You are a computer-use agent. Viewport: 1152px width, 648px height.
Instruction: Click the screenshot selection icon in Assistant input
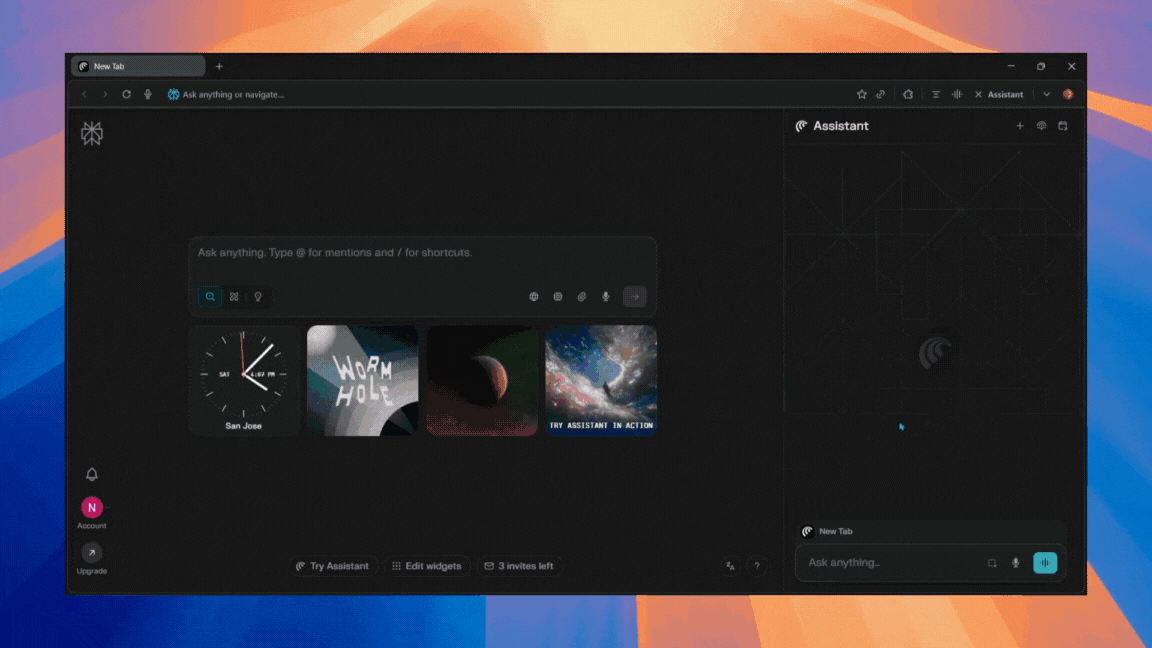click(x=992, y=564)
